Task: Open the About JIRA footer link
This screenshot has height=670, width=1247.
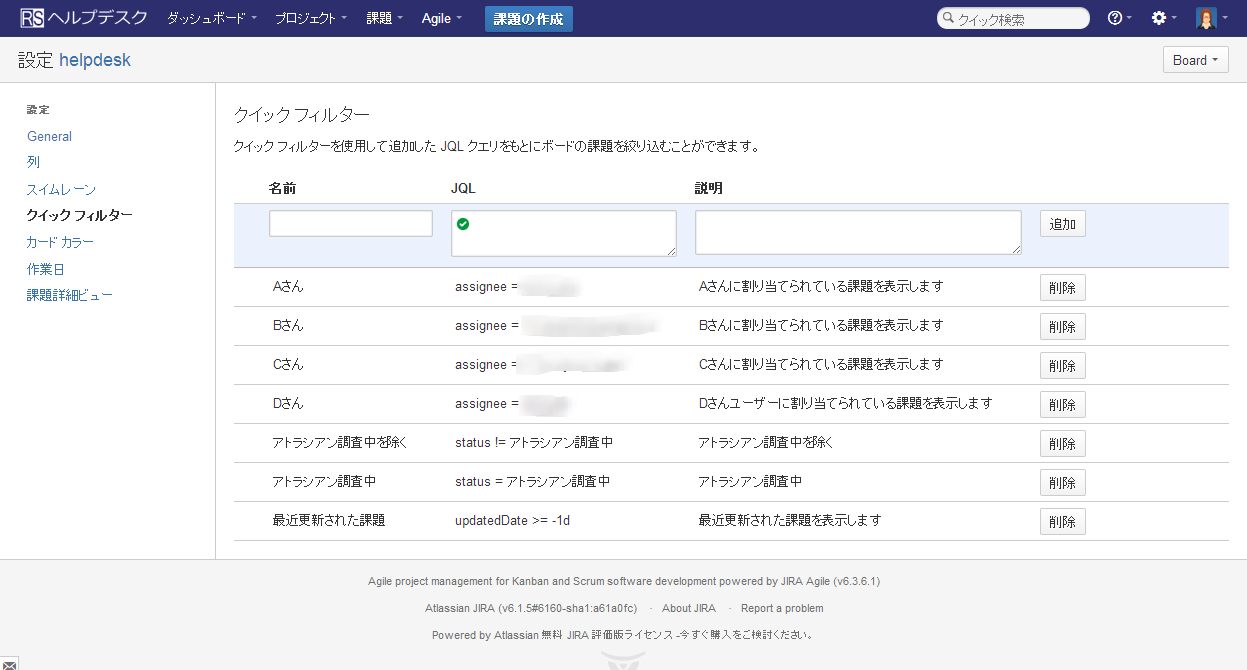Action: click(689, 608)
